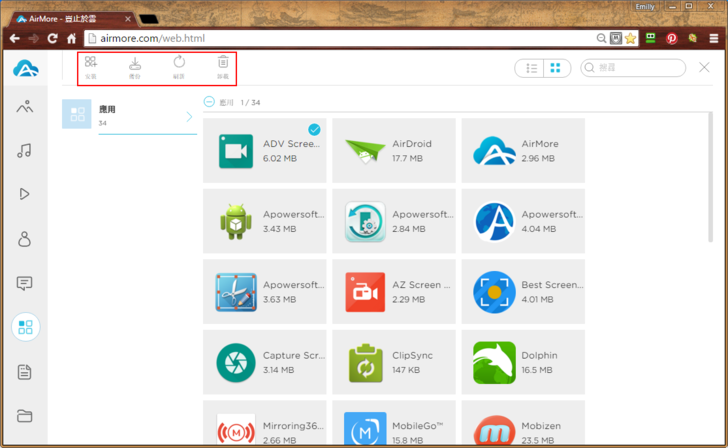
Task: Click the app list vertical scrollbar
Action: (710, 177)
